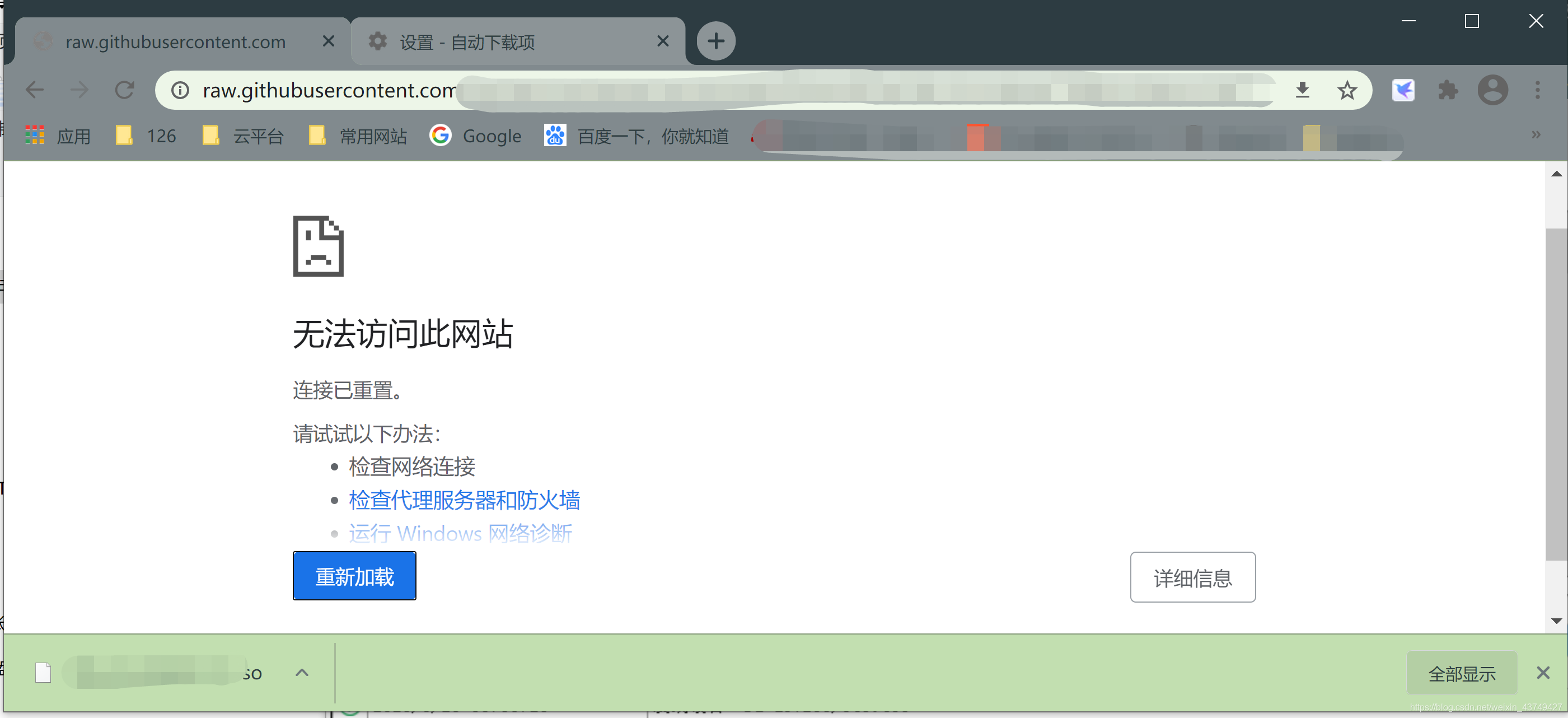Click the 重新加载 button
Screen dimensions: 1568x718
point(354,576)
